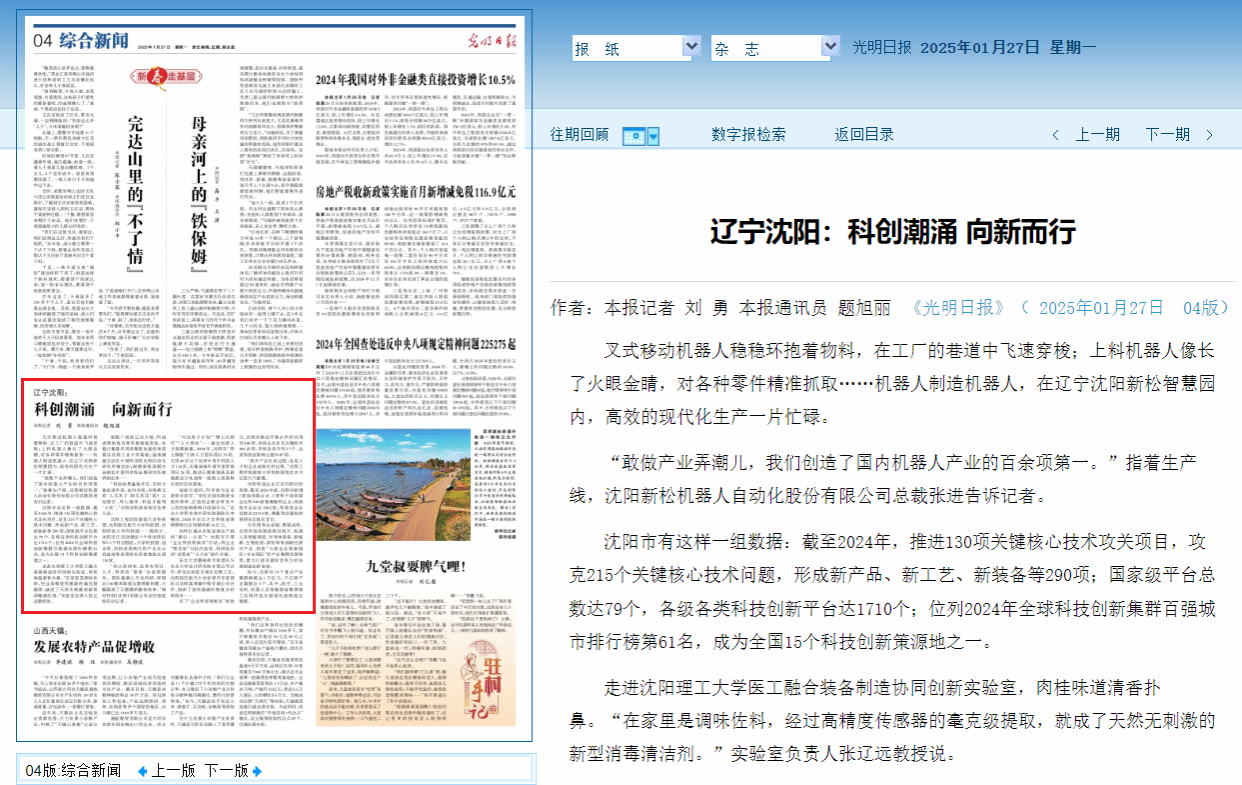Click the calendar icon beside 往期回顾
The image size is (1242, 785).
[x=634, y=135]
